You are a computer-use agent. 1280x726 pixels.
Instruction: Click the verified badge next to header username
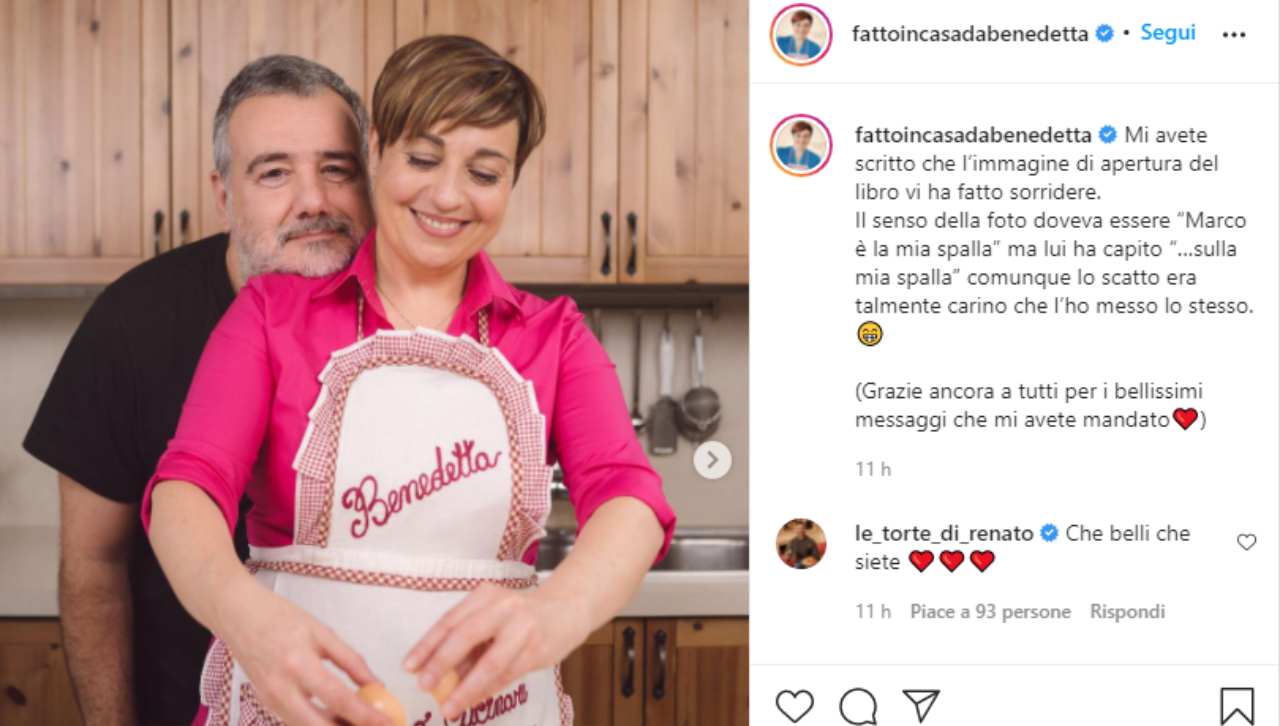[1105, 33]
